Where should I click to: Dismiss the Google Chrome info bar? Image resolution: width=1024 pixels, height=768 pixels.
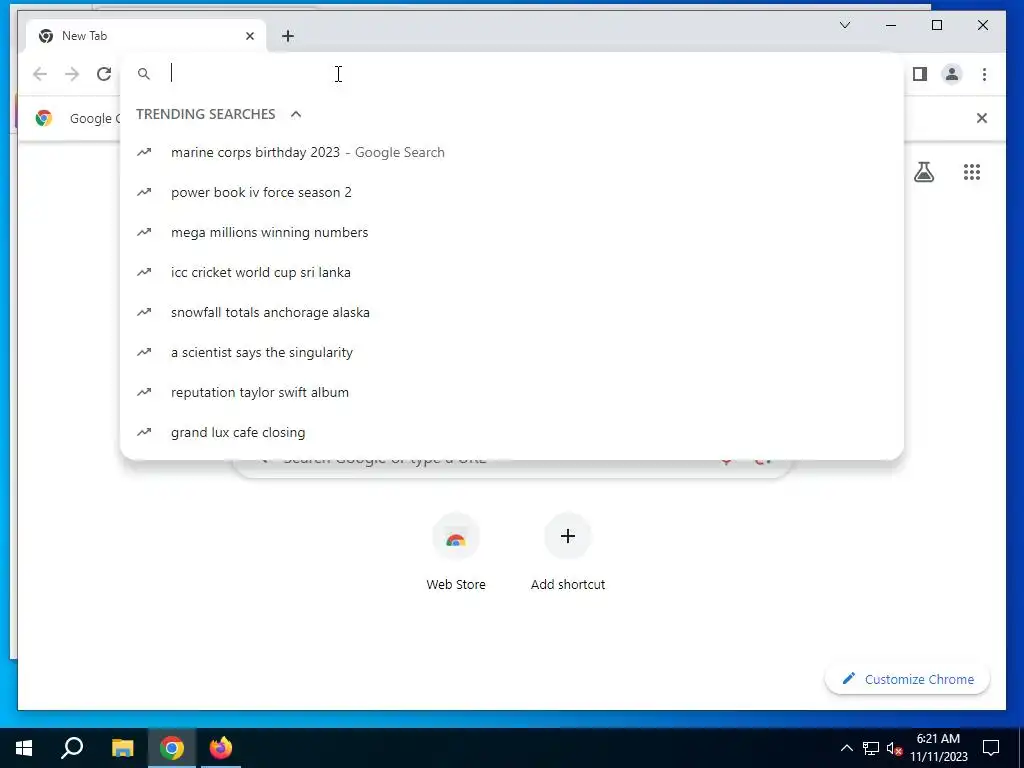click(982, 118)
